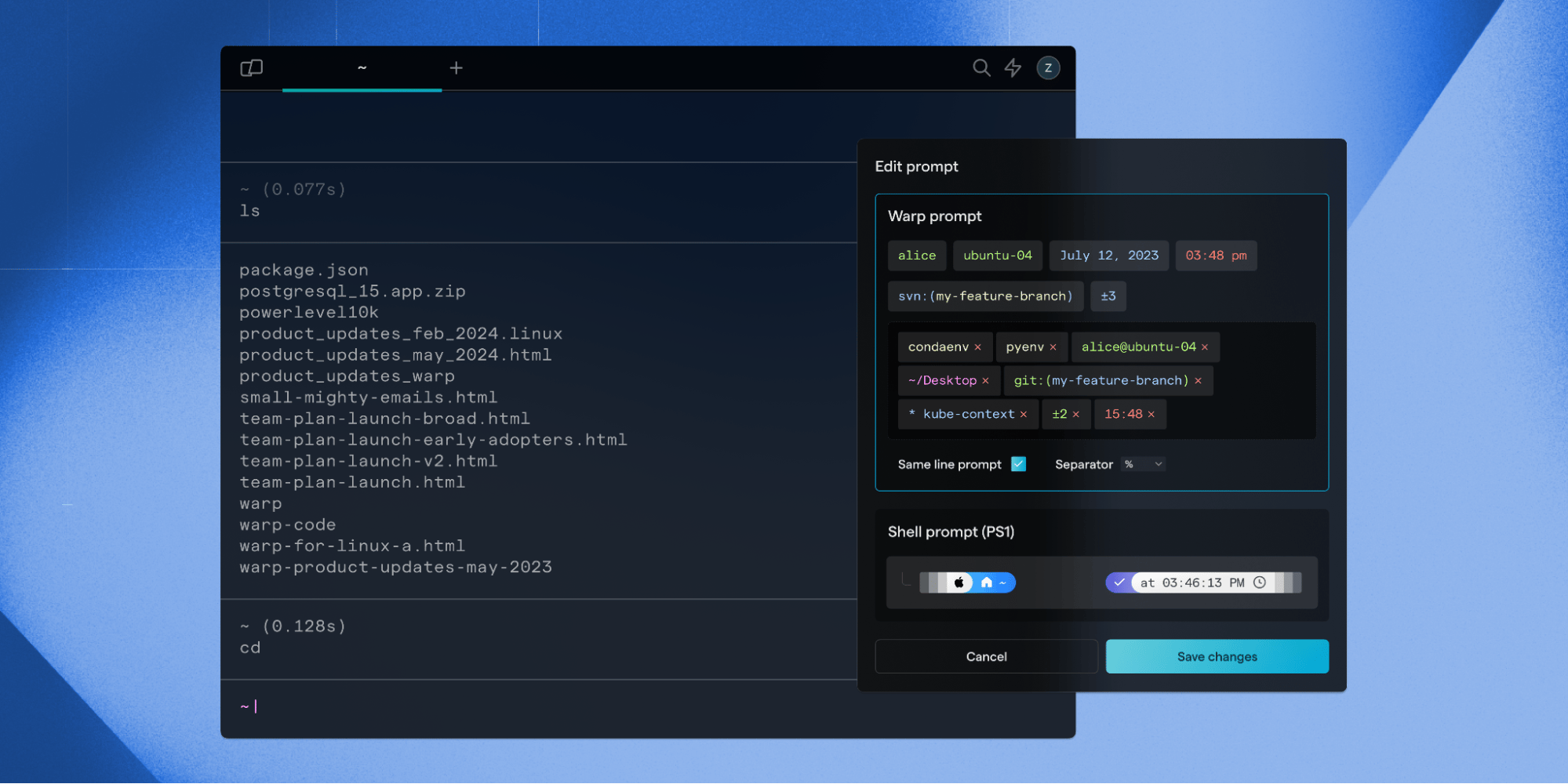Remove the kube-context chip
The height and width of the screenshot is (784, 1568).
coord(1023,415)
